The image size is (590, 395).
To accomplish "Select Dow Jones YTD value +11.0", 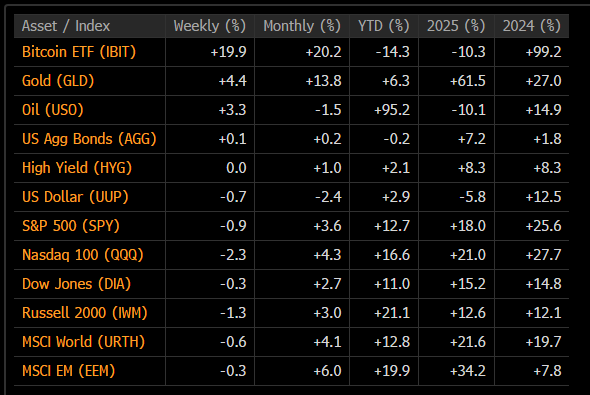I will pyautogui.click(x=392, y=284).
